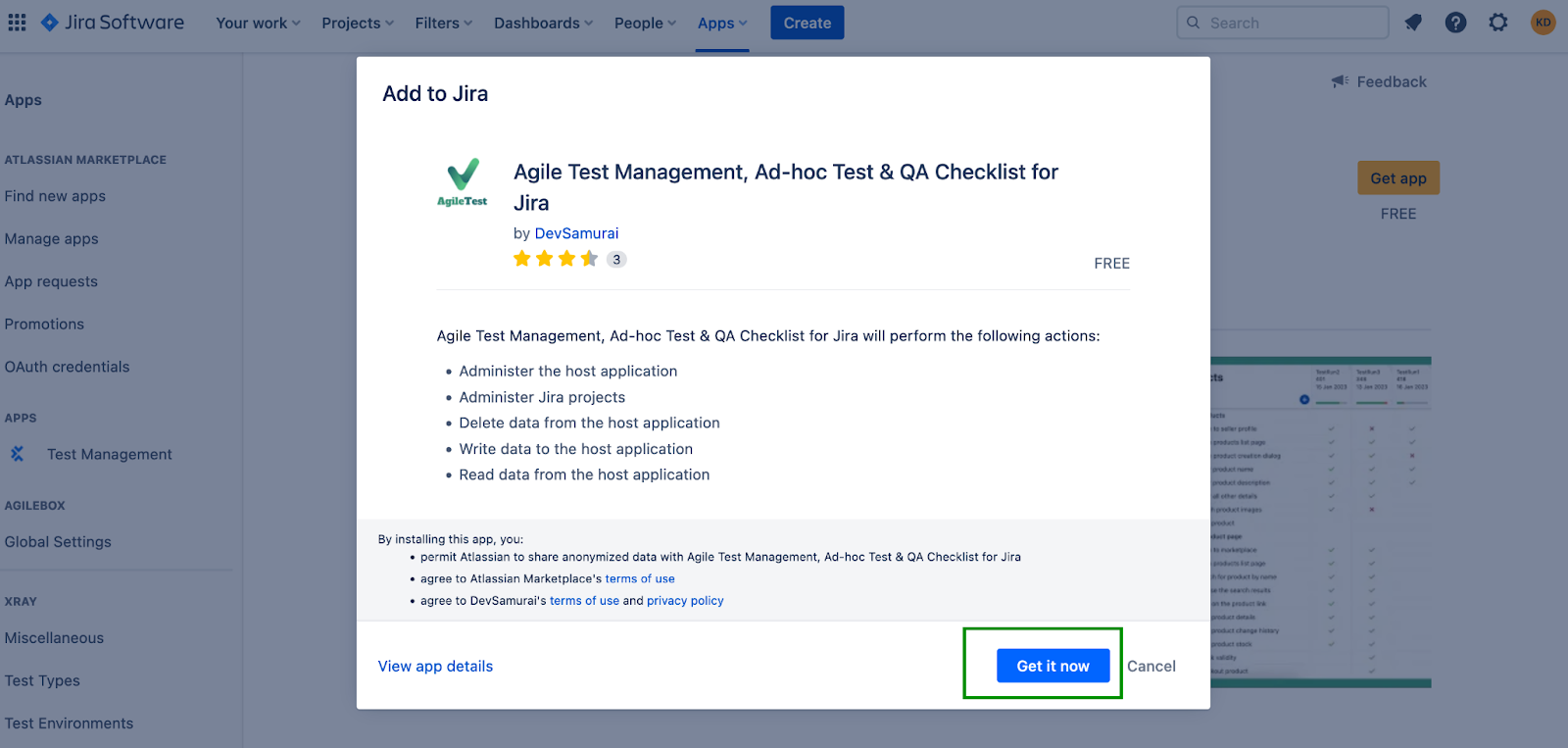Expand the Filters dropdown
Screen dimensions: 1568x748
click(x=443, y=23)
